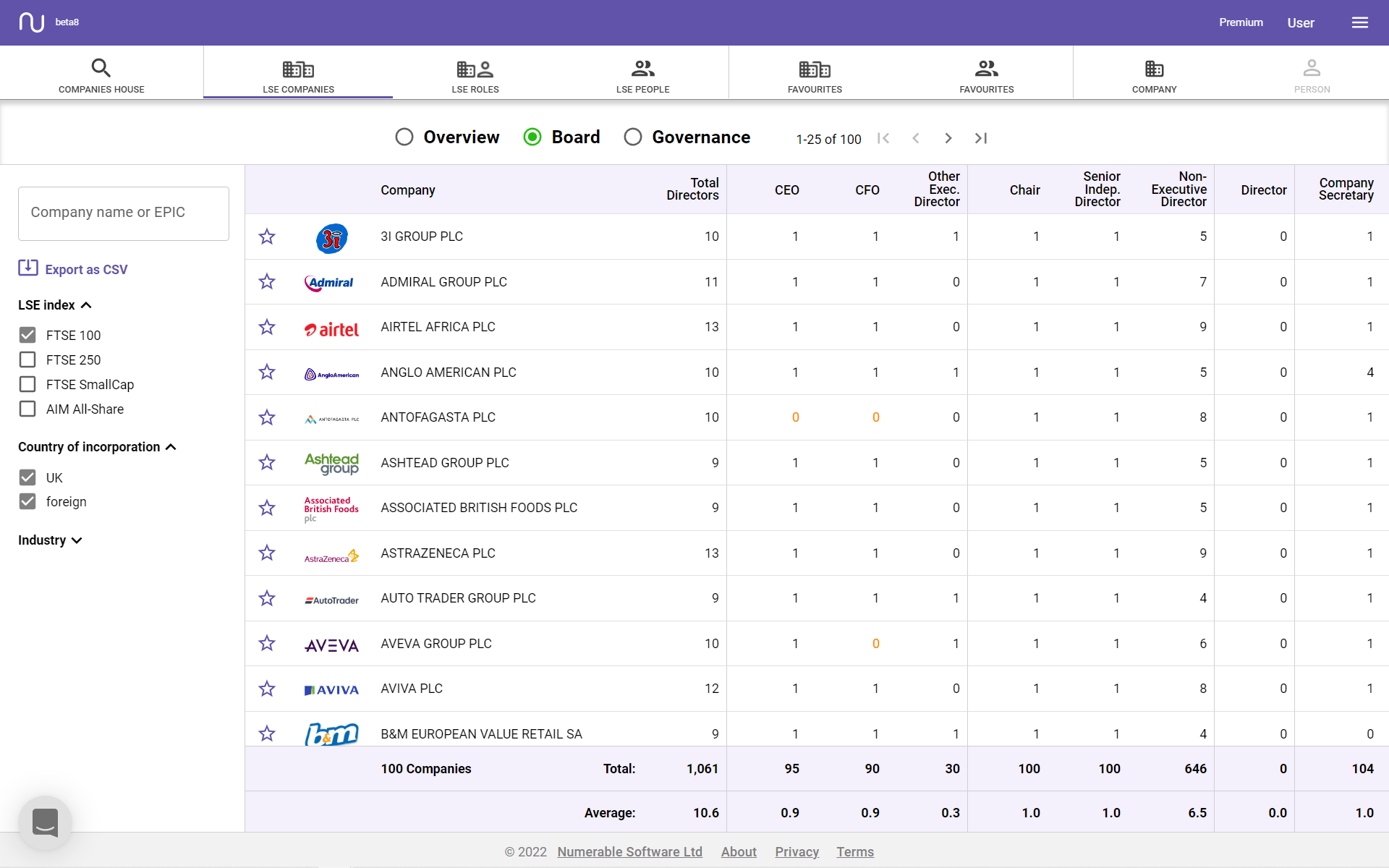Click the AstraZeneca logo
Image resolution: width=1389 pixels, height=868 pixels.
coord(331,556)
